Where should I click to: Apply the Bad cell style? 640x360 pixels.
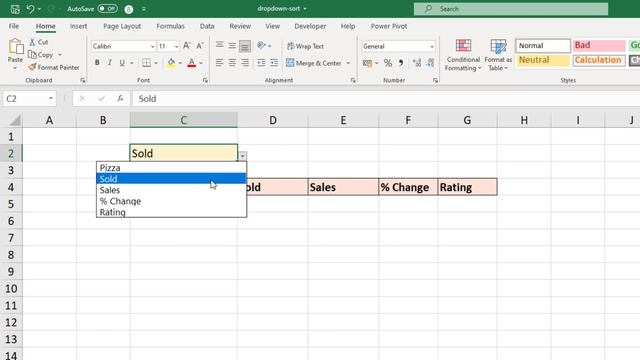[599, 46]
